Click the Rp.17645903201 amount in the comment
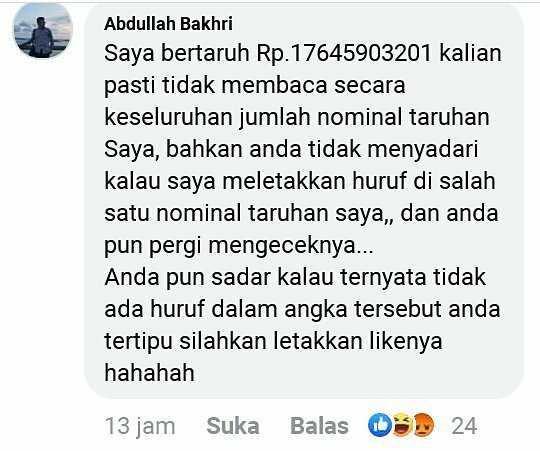Viewport: 540px width, 451px height. (344, 54)
